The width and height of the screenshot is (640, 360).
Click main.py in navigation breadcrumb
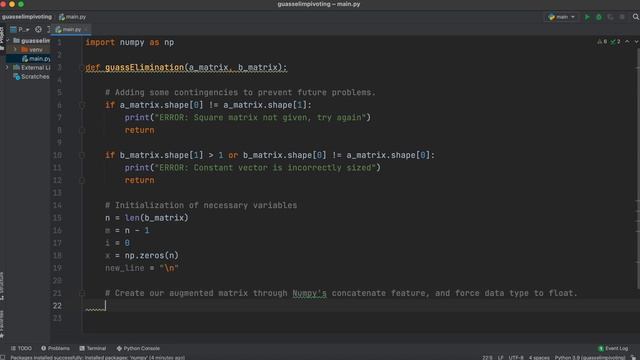coord(73,17)
